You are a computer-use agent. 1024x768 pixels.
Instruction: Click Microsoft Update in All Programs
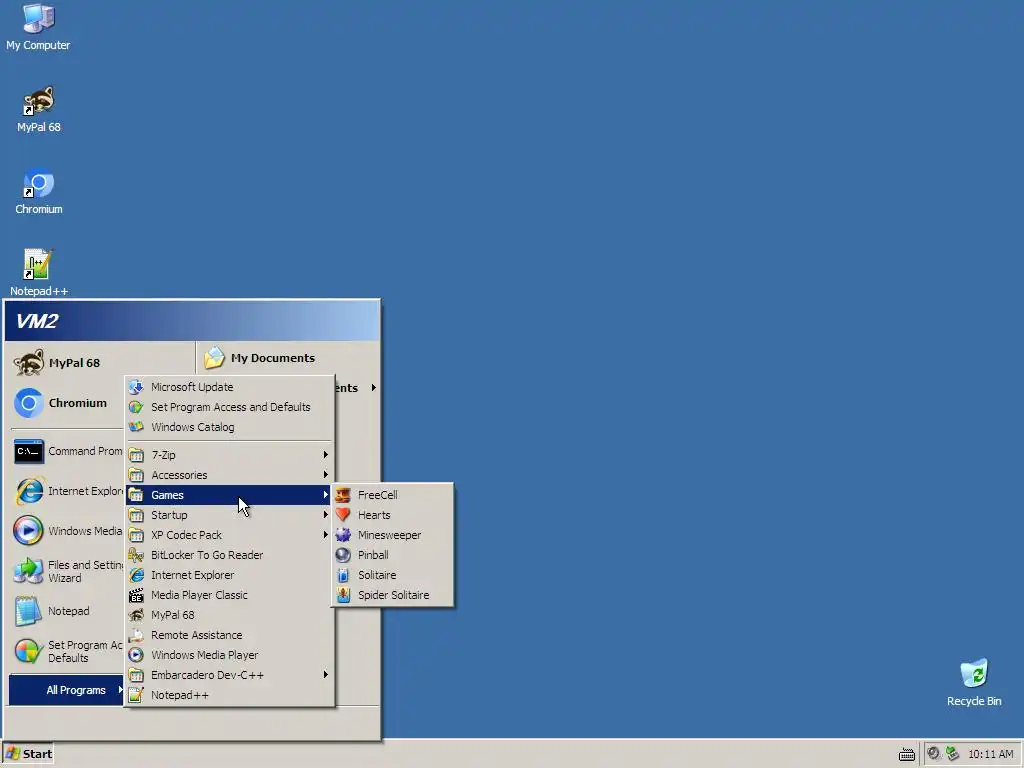click(230, 387)
